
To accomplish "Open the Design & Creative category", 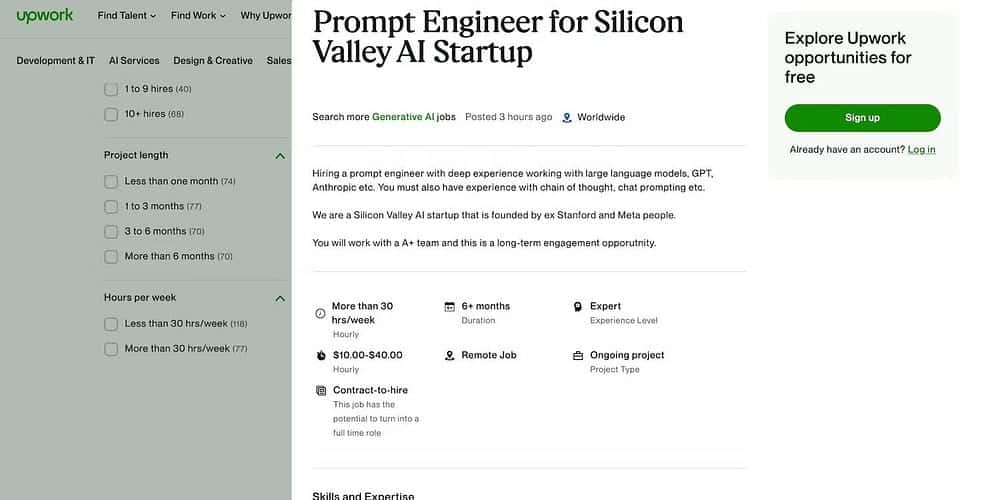I will tap(213, 60).
